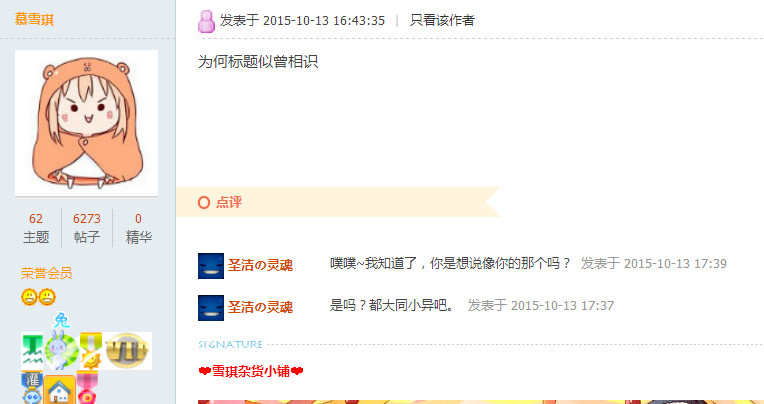
Task: Open the 6273 帖子 count
Action: coord(87,228)
